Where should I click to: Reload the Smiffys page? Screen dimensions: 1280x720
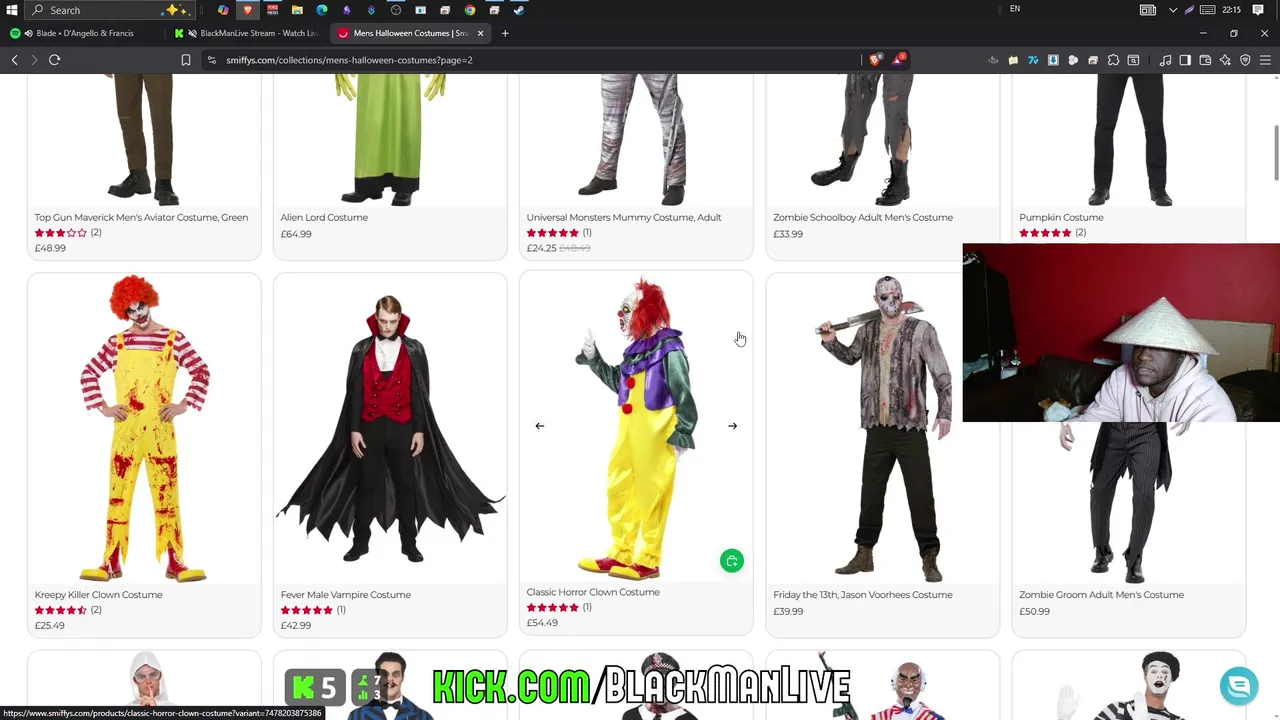pos(55,60)
